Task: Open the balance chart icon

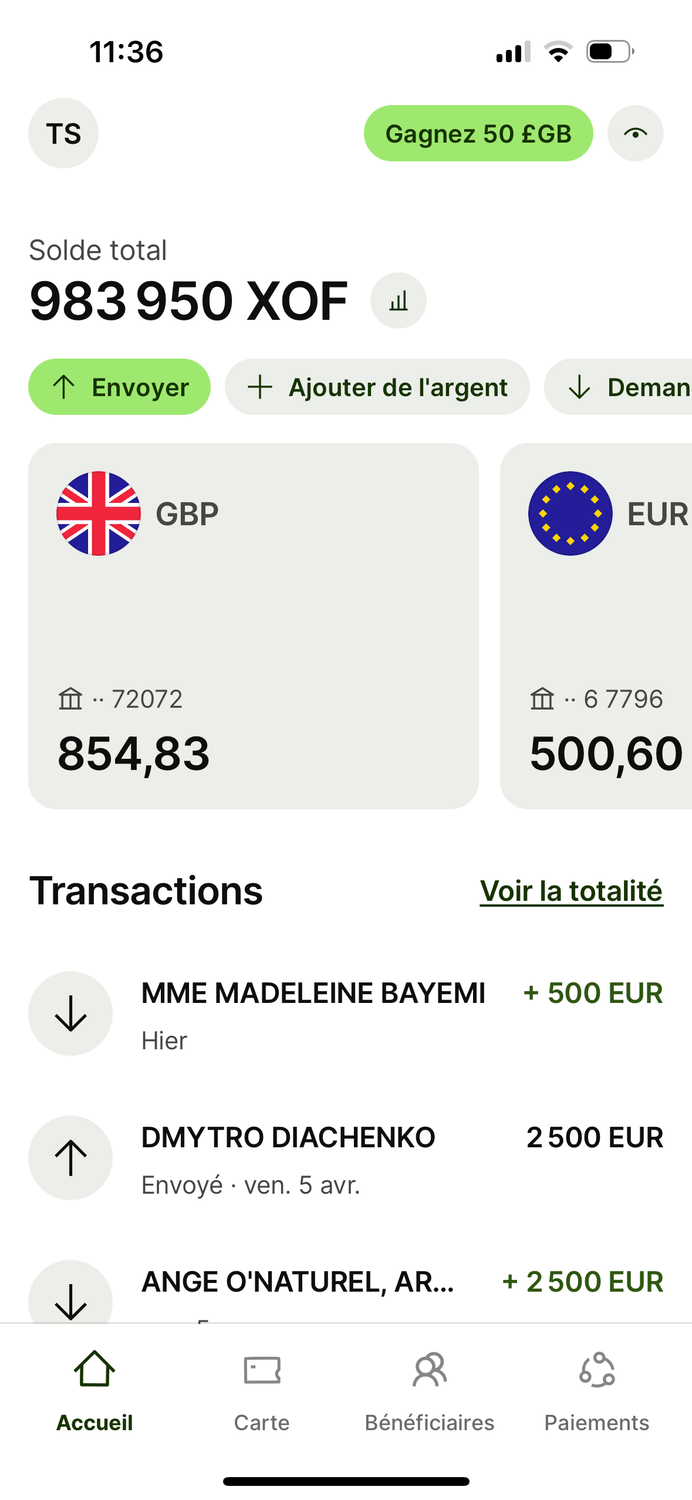Action: [x=398, y=301]
